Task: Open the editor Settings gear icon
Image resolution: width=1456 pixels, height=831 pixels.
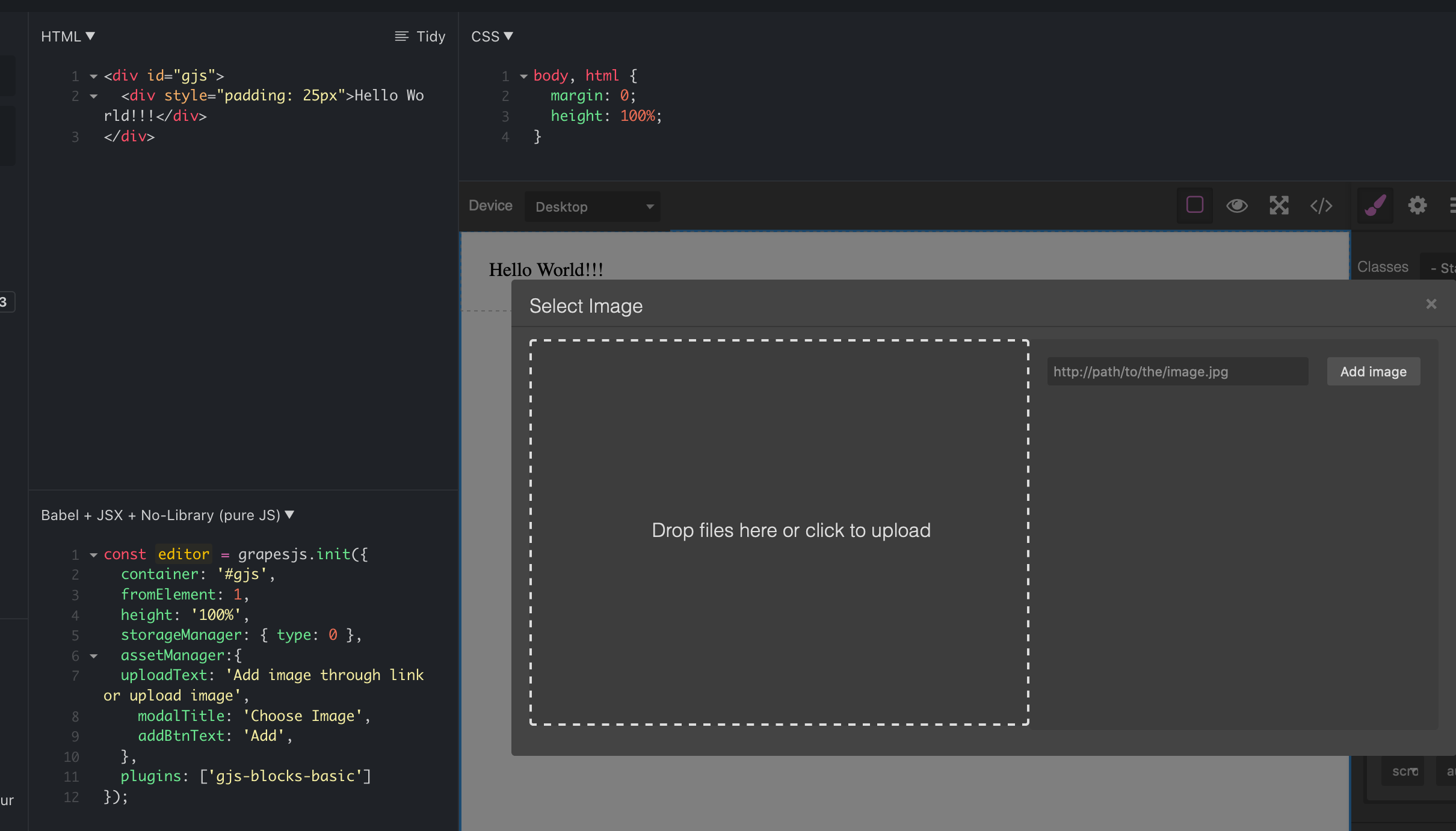Action: (1417, 206)
